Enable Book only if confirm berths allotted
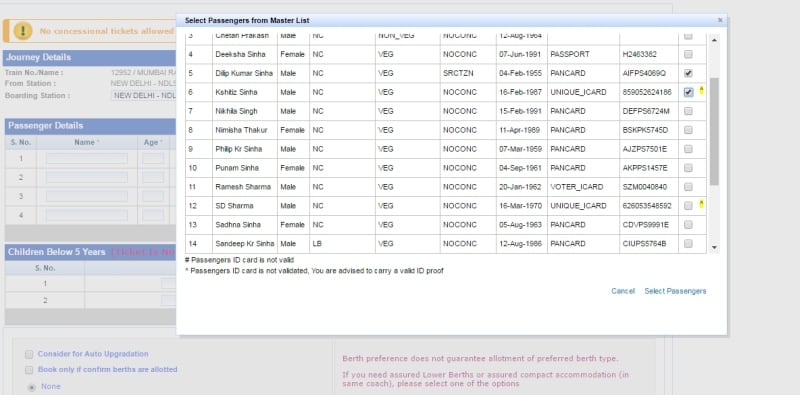800x395 pixels. [29, 369]
